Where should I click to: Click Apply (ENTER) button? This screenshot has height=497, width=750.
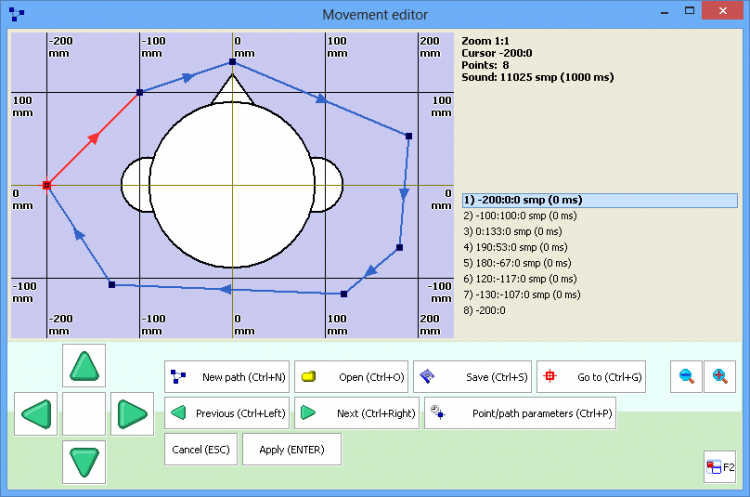pos(292,449)
